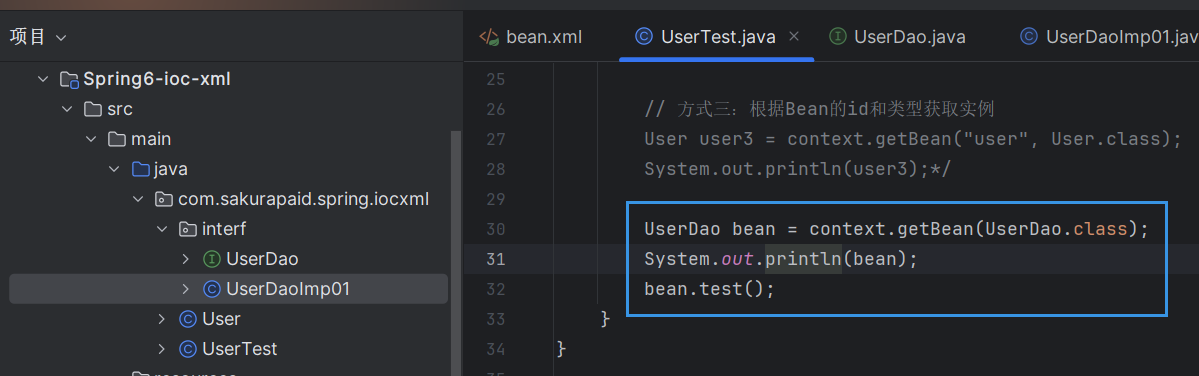Viewport: 1199px width, 376px height.
Task: Select the UserTest class in project tree
Action: pos(239,349)
